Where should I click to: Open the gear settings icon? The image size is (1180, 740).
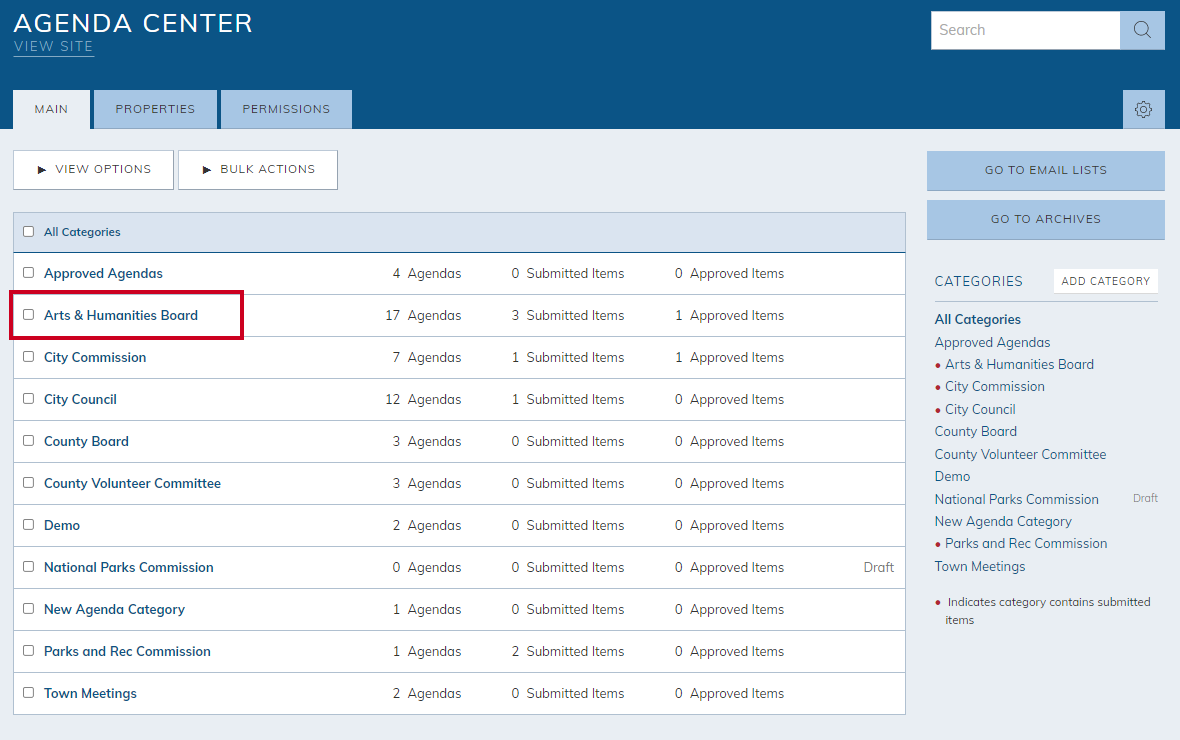[1143, 109]
